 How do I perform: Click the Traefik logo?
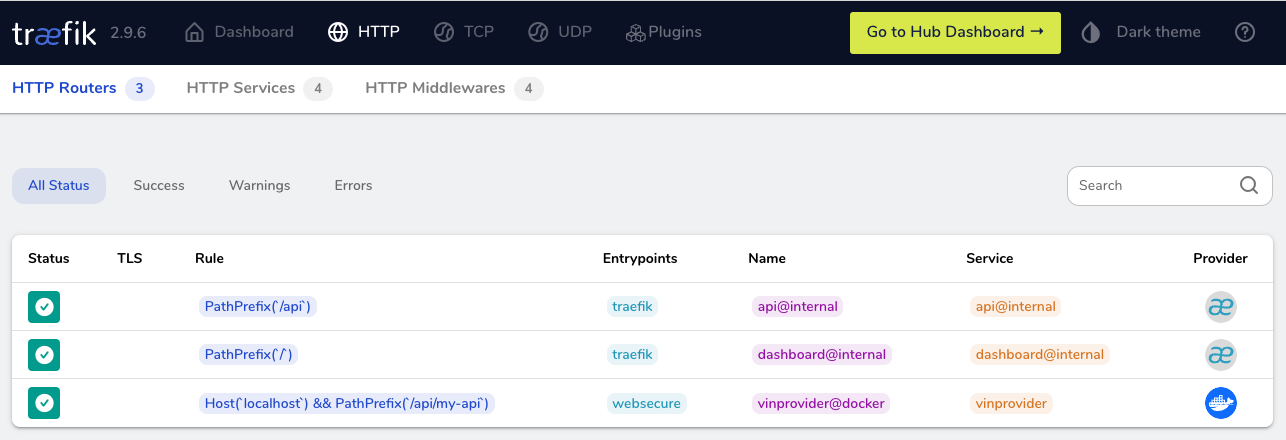[54, 33]
